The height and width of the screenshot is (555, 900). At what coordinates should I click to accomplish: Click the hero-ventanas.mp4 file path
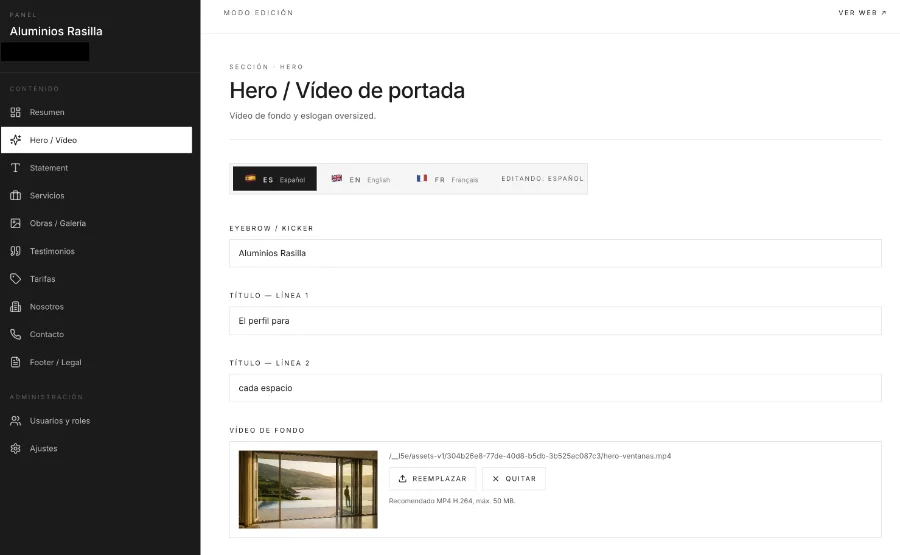point(530,456)
